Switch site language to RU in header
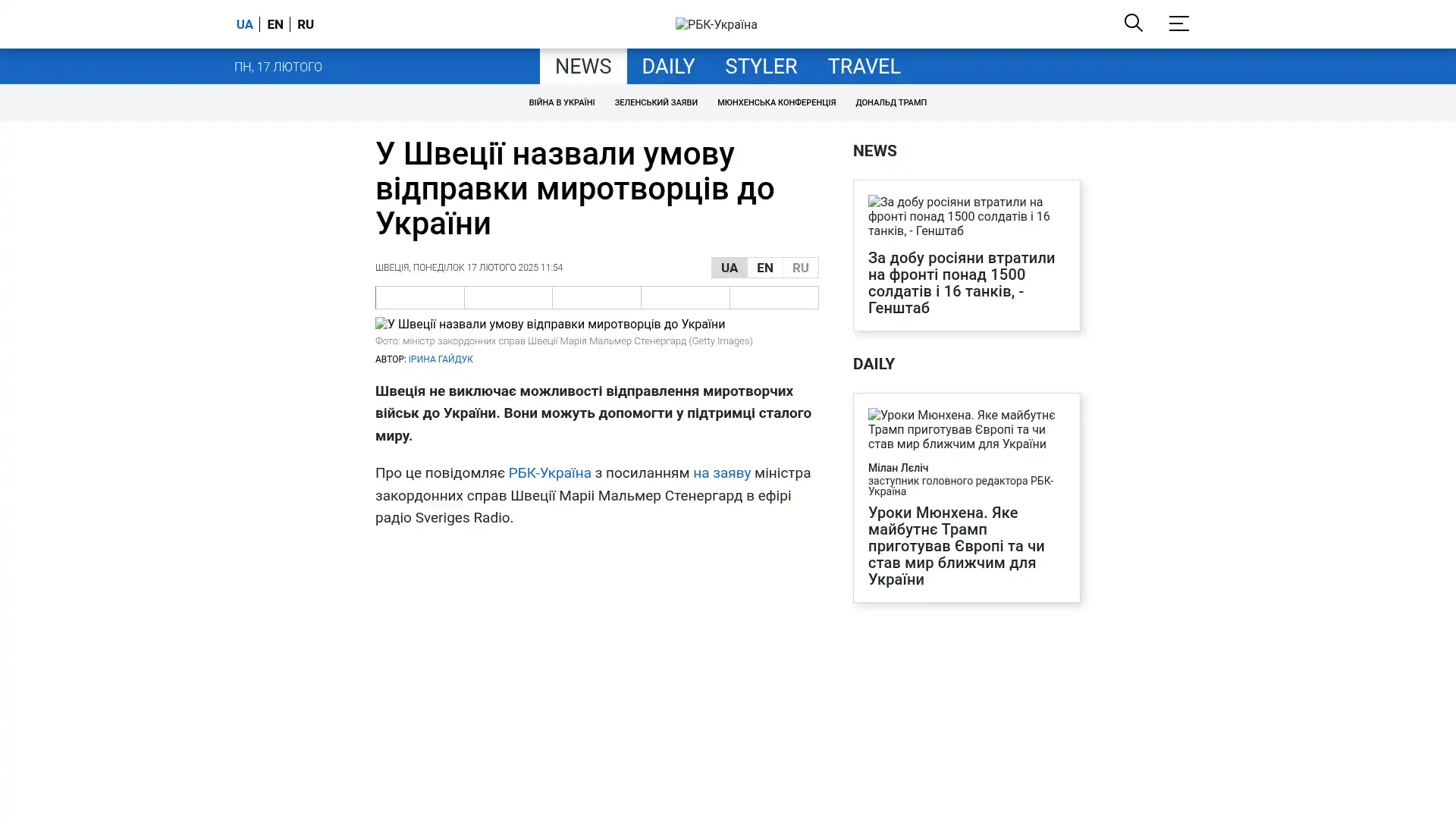 pyautogui.click(x=305, y=24)
